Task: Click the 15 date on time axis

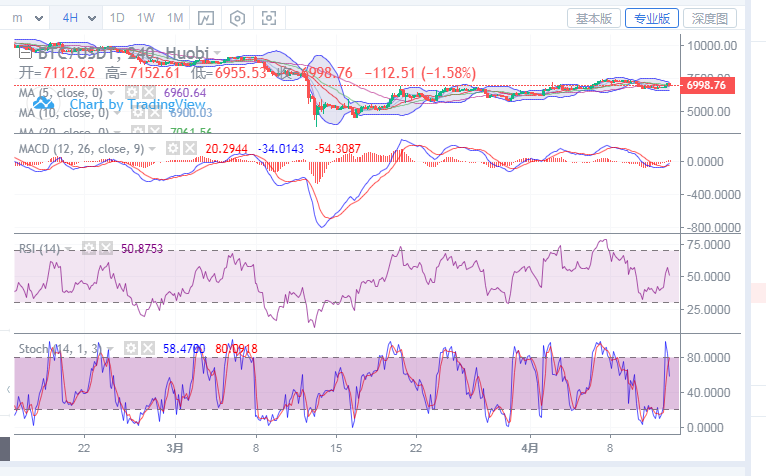Action: tap(336, 448)
